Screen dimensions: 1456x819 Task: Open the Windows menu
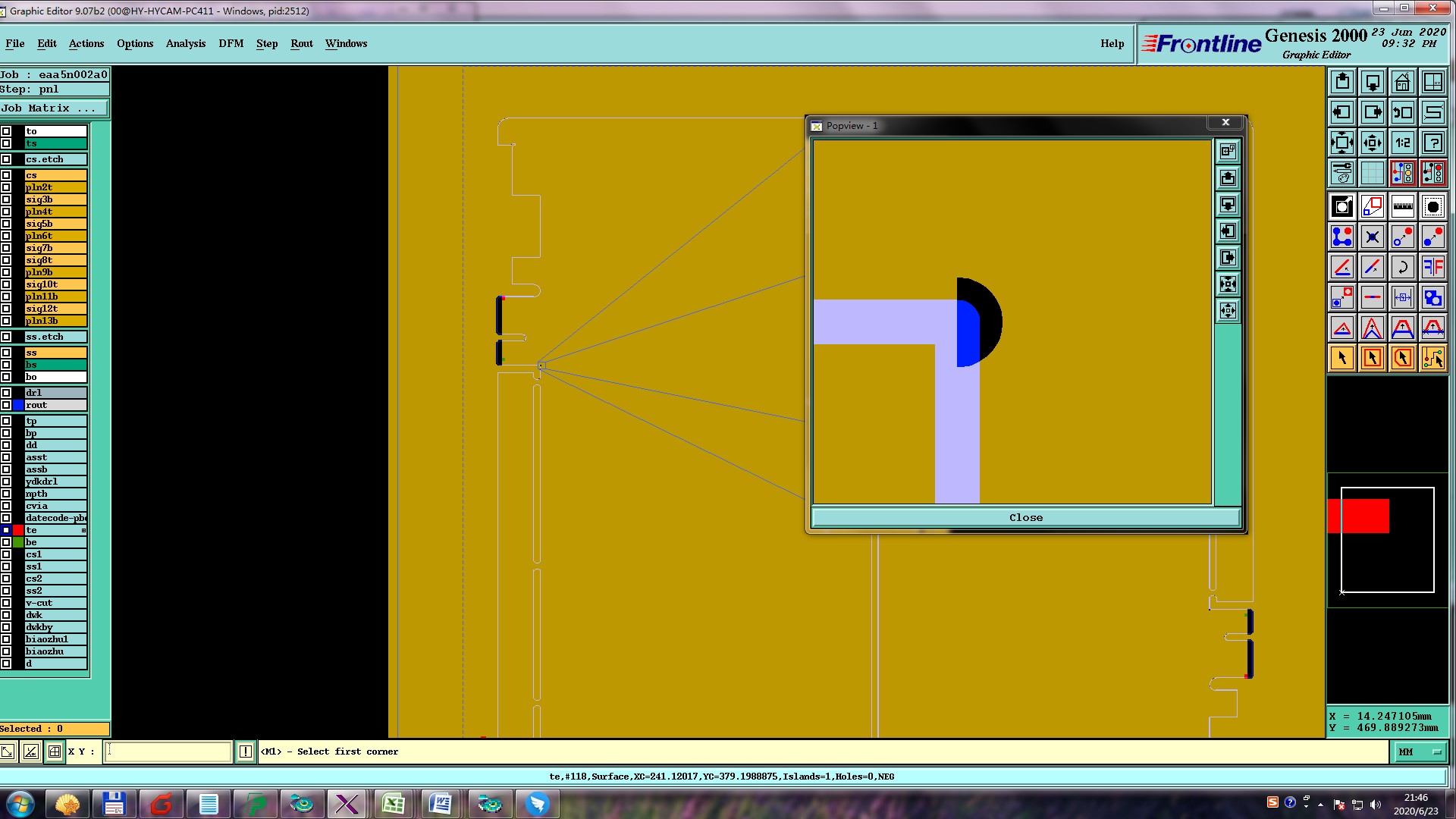click(347, 43)
